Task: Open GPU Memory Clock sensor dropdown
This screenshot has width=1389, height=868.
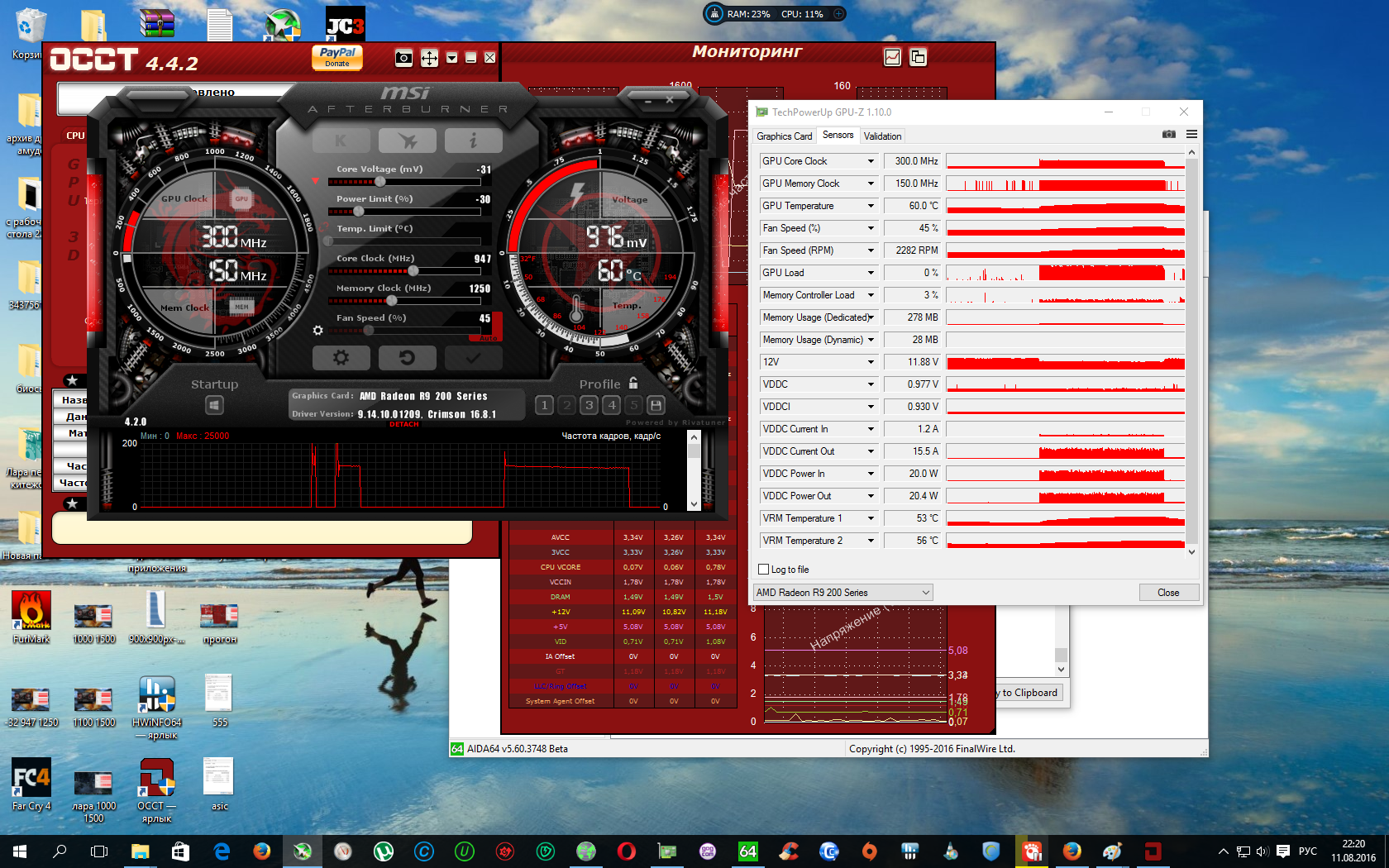Action: pyautogui.click(x=871, y=184)
